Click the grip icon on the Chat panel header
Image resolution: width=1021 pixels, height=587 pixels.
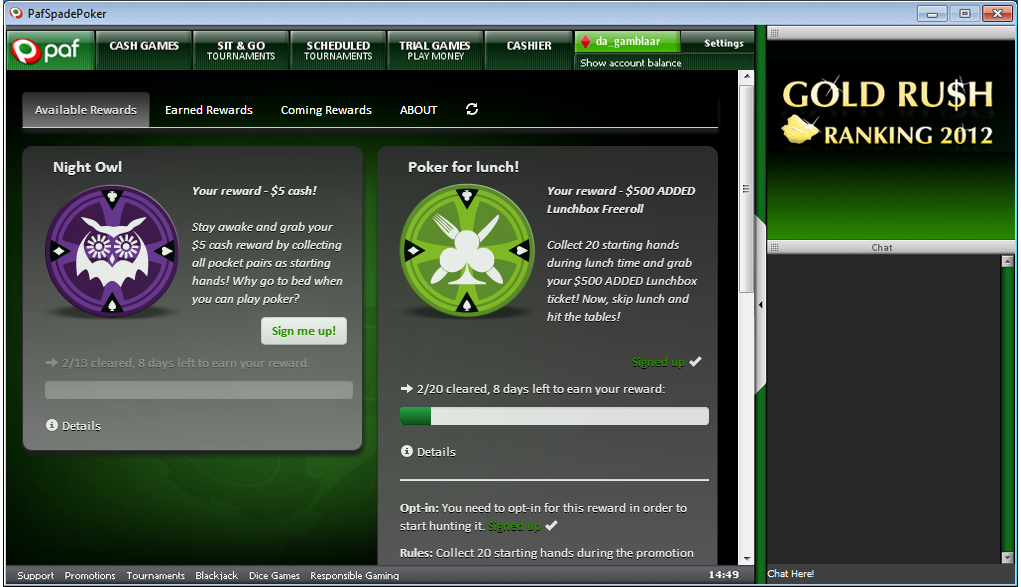774,247
